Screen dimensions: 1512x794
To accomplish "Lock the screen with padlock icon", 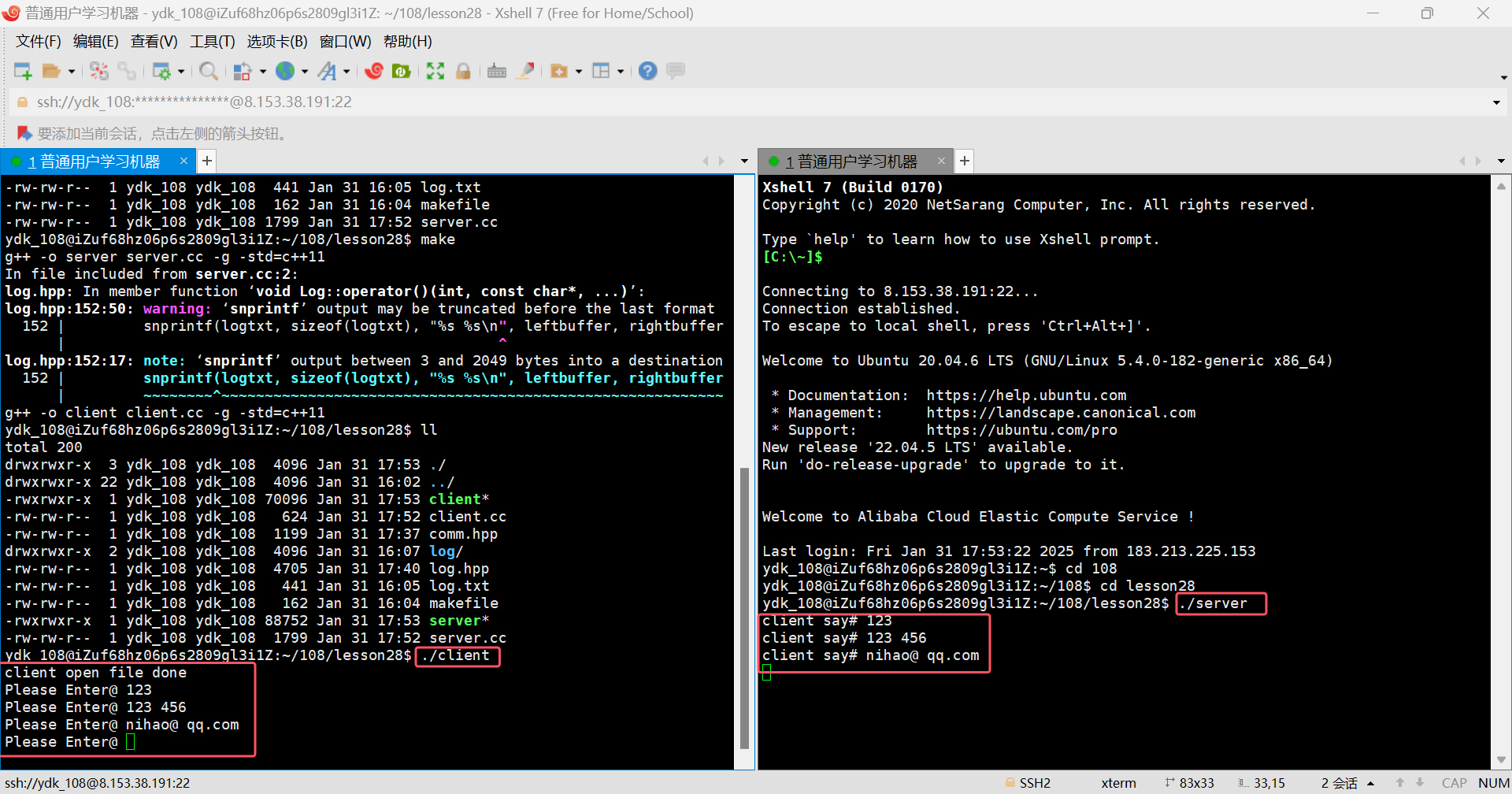I will pyautogui.click(x=463, y=71).
